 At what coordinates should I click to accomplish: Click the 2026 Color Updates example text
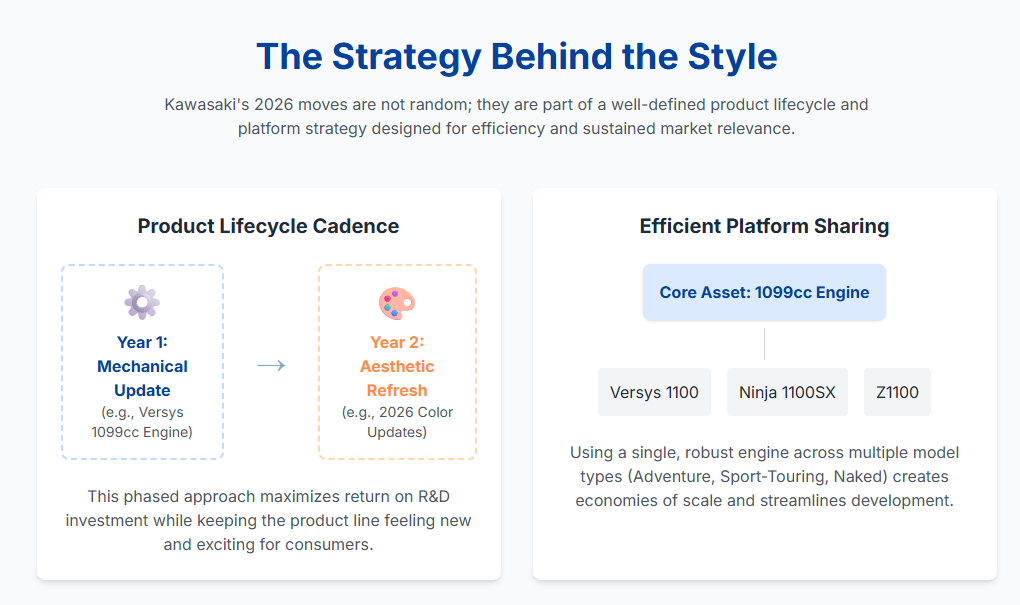[x=397, y=422]
